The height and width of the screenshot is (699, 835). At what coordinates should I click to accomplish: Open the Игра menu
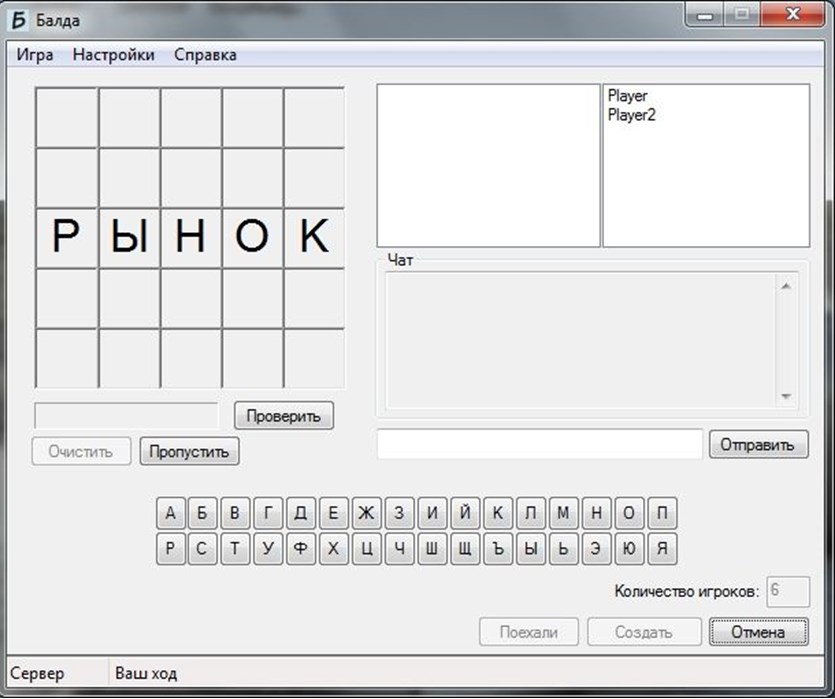(x=35, y=55)
